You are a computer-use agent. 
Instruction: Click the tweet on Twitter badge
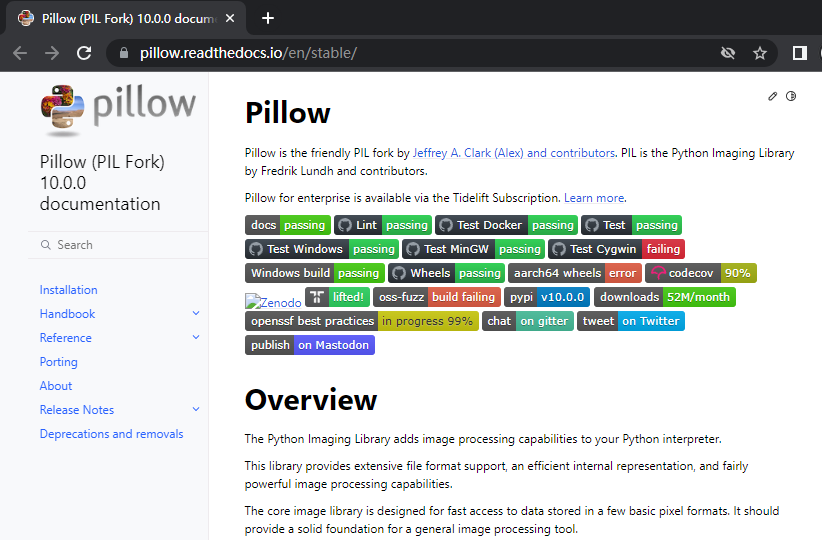tap(631, 321)
